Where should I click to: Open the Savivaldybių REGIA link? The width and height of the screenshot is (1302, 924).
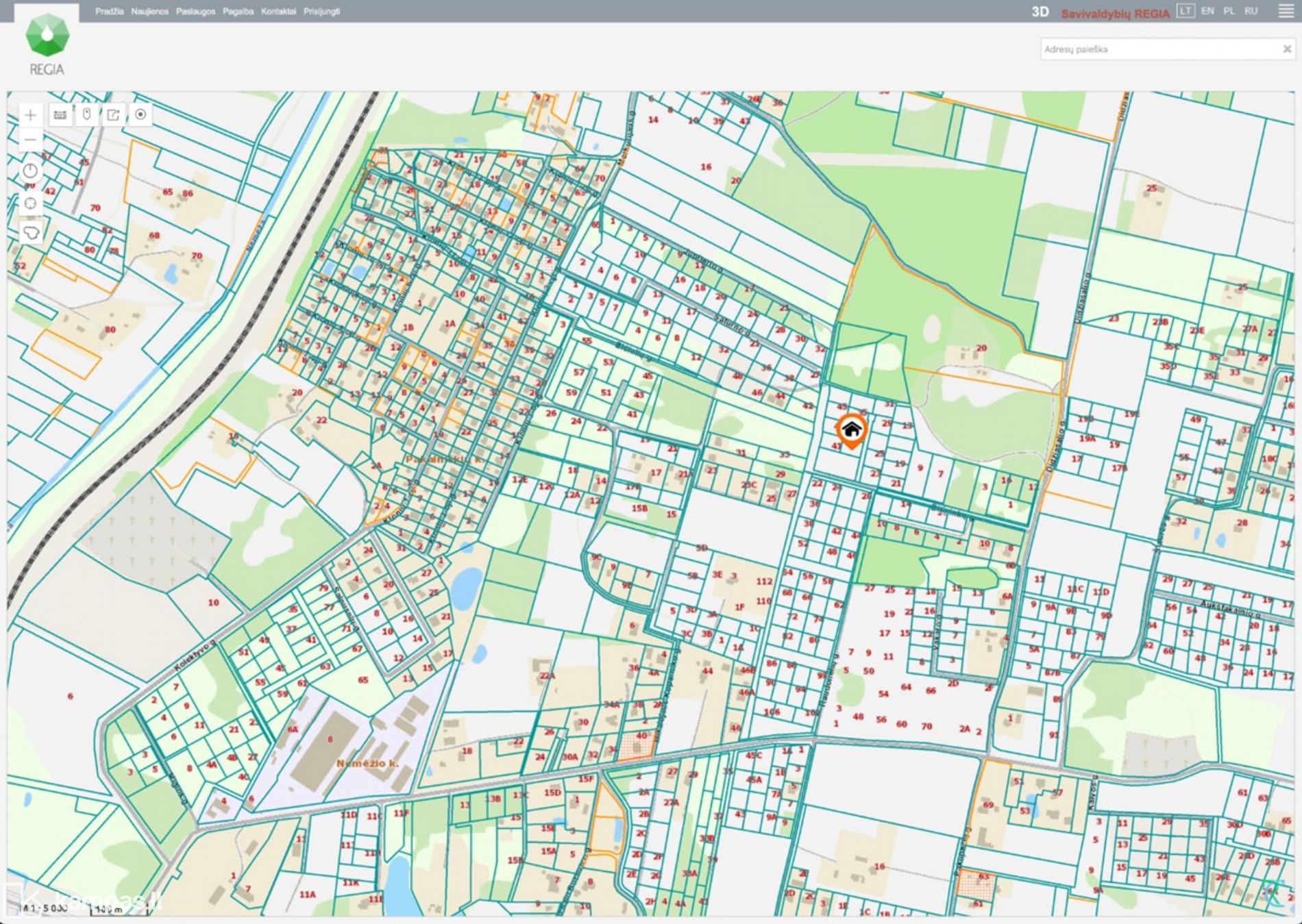[1115, 14]
